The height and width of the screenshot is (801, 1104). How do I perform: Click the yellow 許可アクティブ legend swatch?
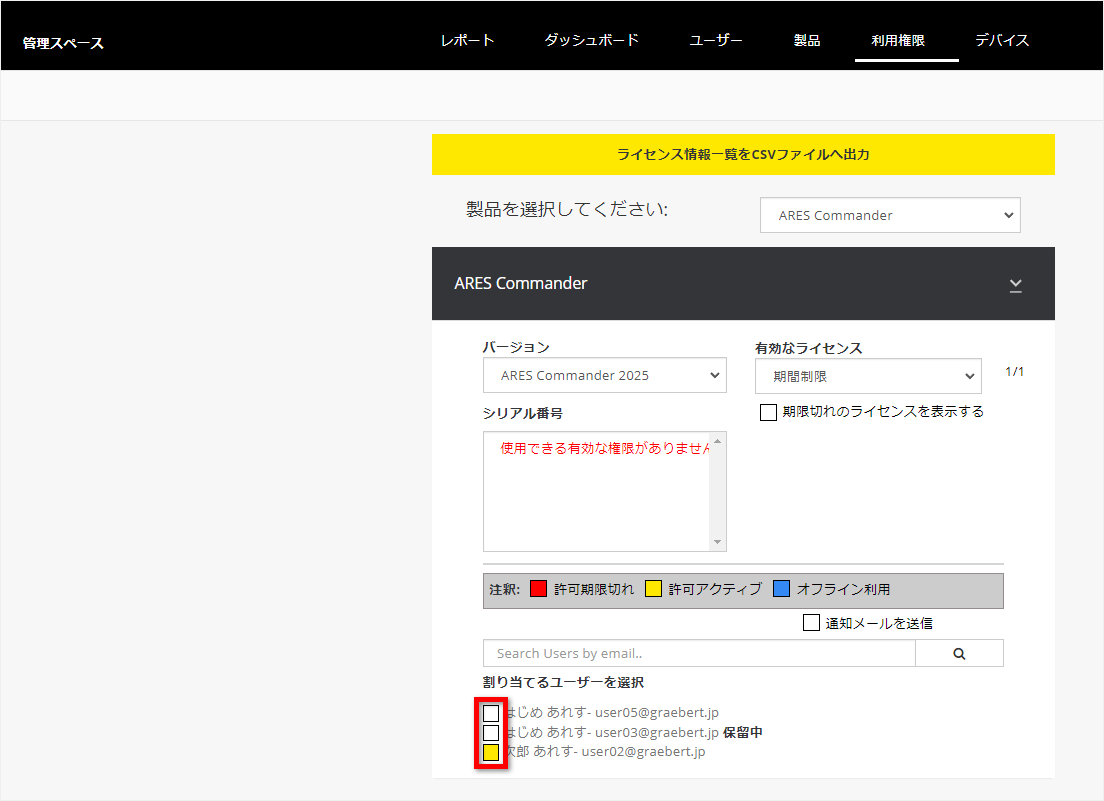[653, 588]
